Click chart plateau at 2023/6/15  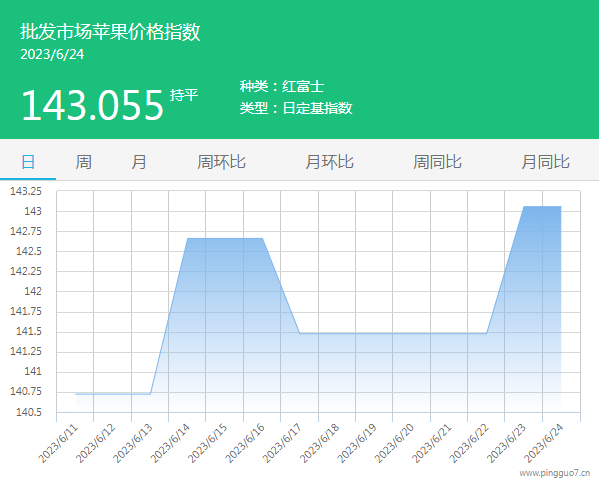point(225,239)
